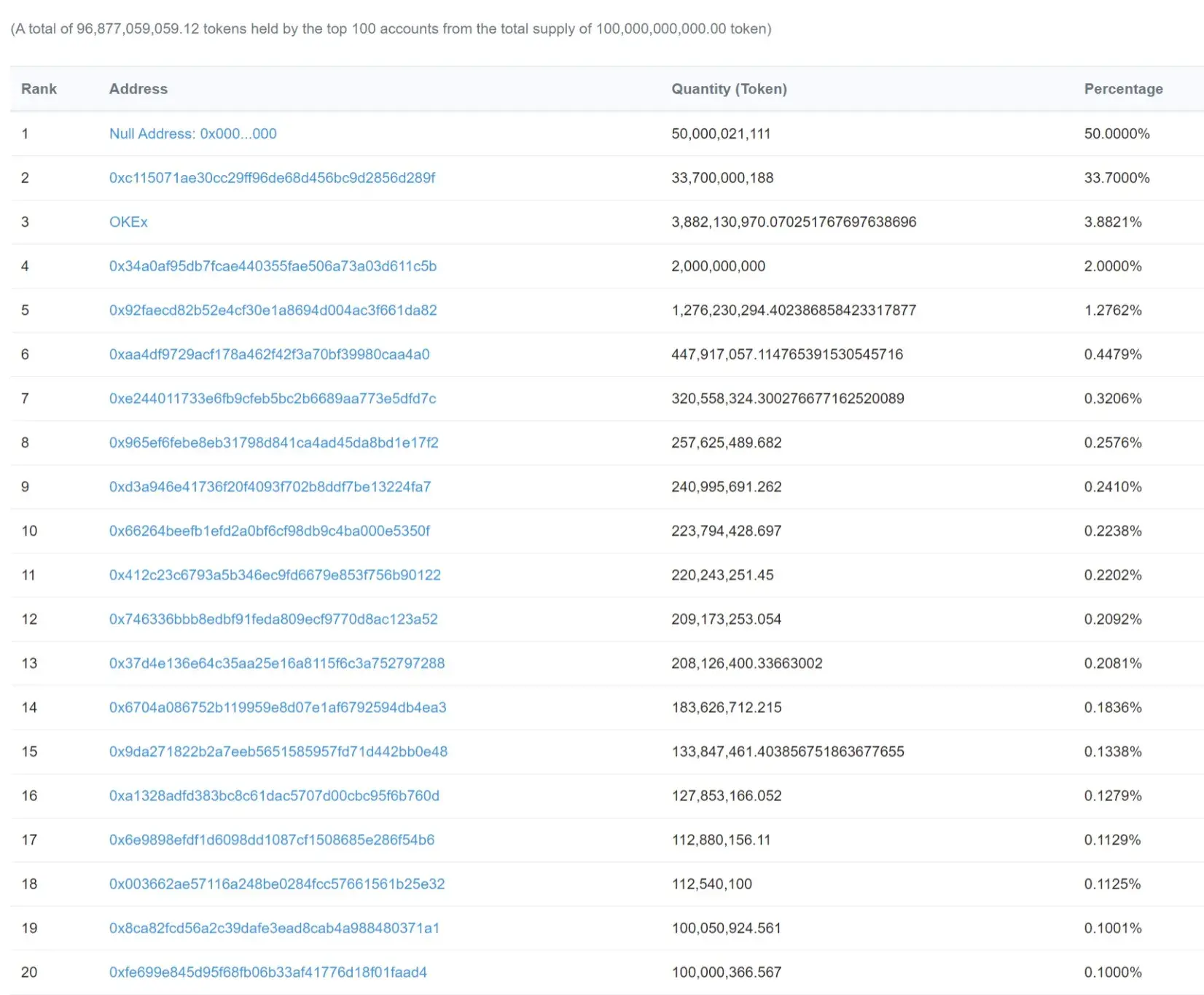Select quantity 183,626,712.215

tap(726, 707)
